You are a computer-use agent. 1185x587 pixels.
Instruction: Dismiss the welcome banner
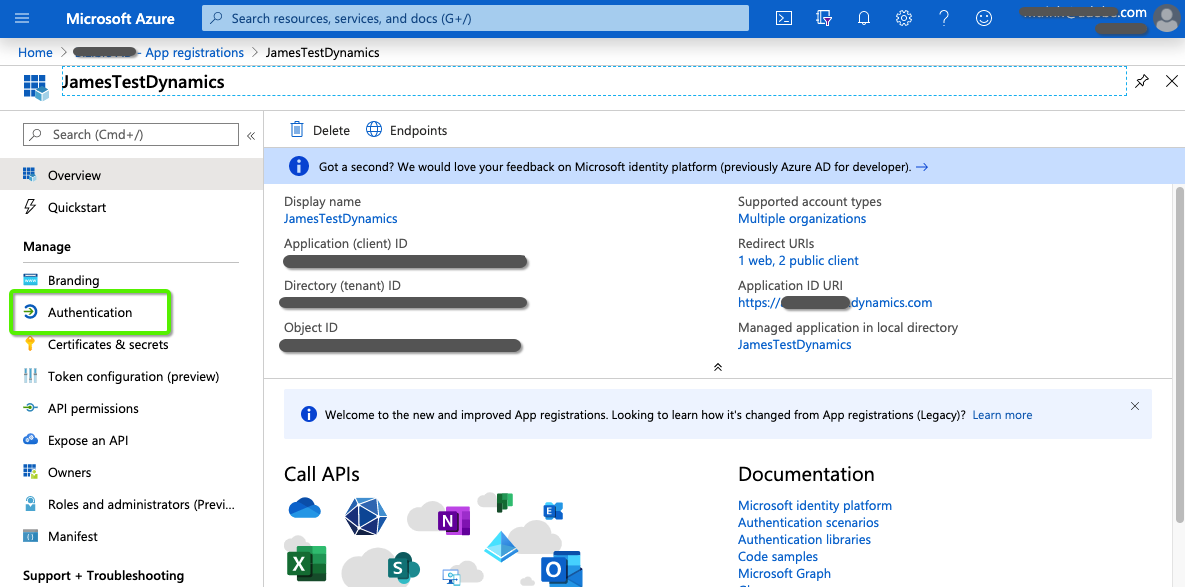[x=1134, y=406]
